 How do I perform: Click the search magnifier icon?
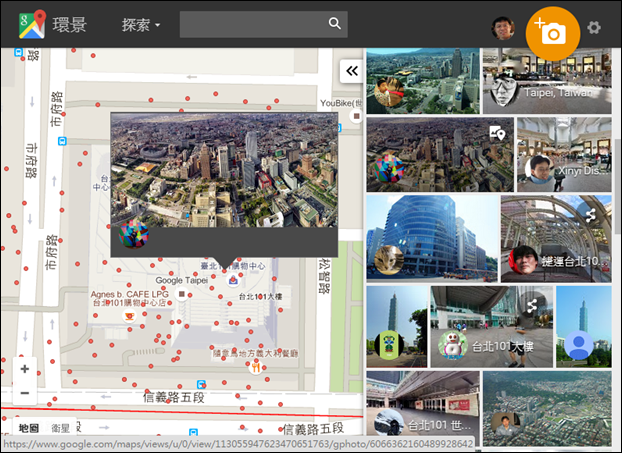tap(335, 23)
